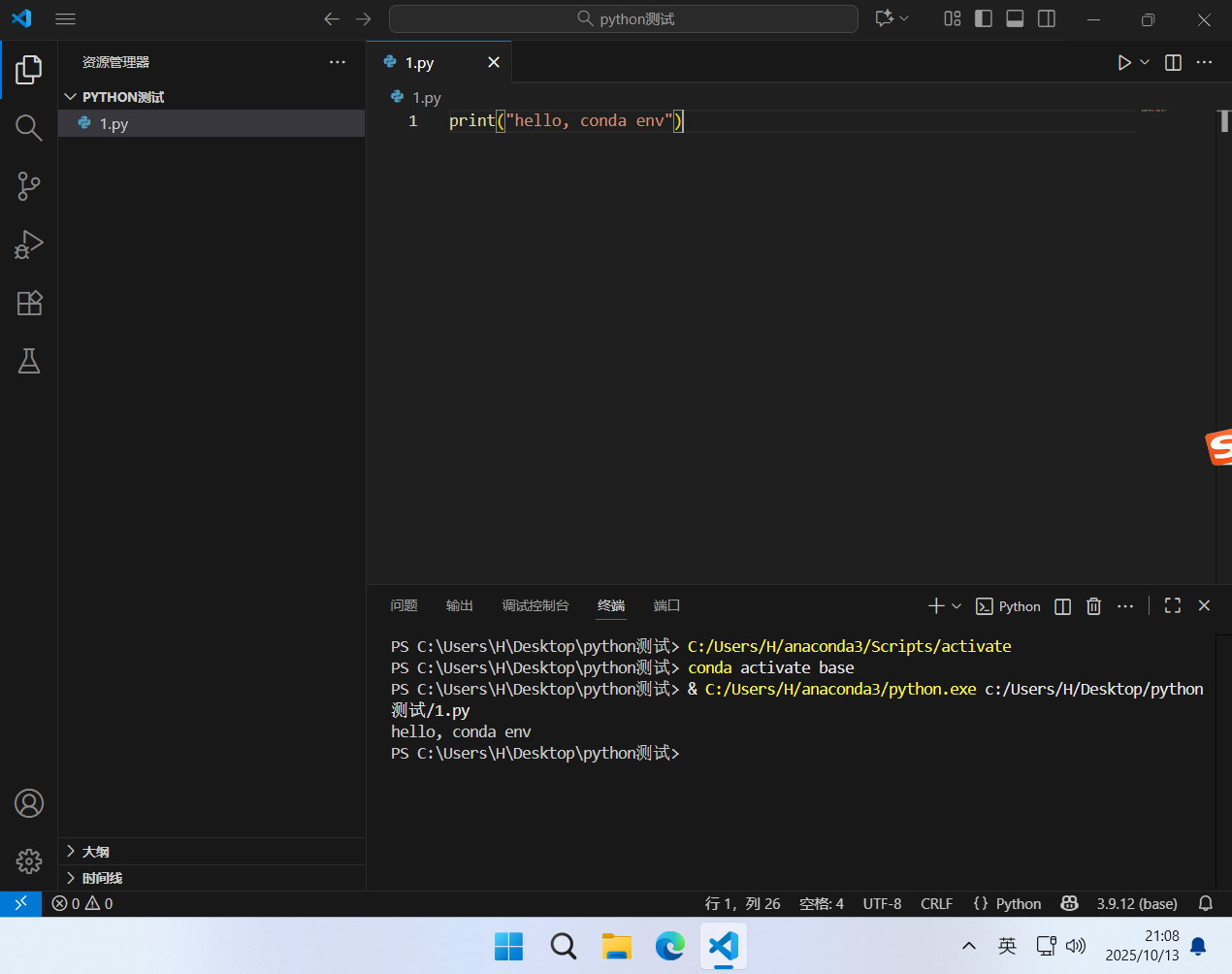Open Explorer more actions ellipsis
The height and width of the screenshot is (974, 1232).
click(338, 62)
